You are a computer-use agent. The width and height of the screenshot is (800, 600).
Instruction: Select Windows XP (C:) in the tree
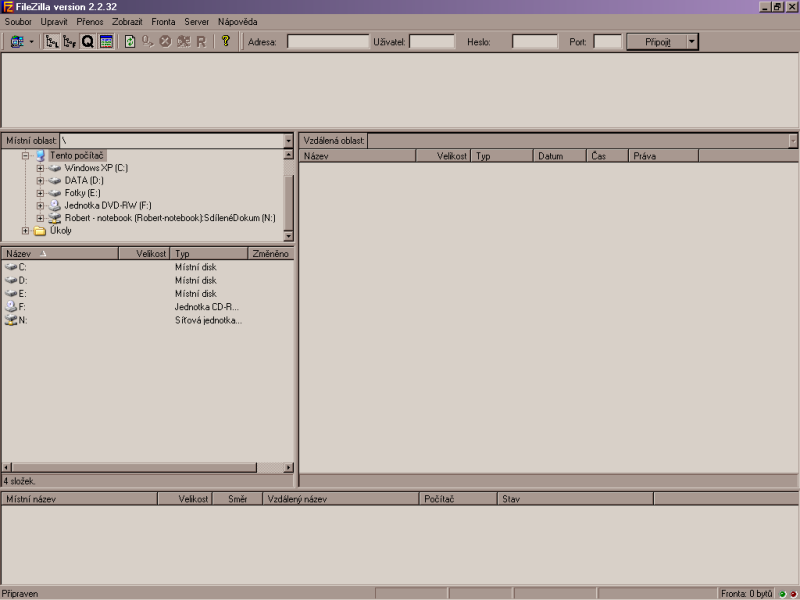coord(96,168)
